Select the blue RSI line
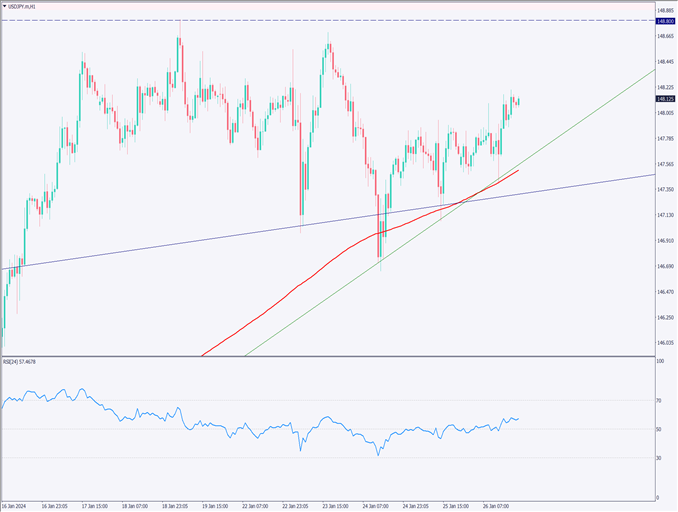 click(x=100, y=404)
